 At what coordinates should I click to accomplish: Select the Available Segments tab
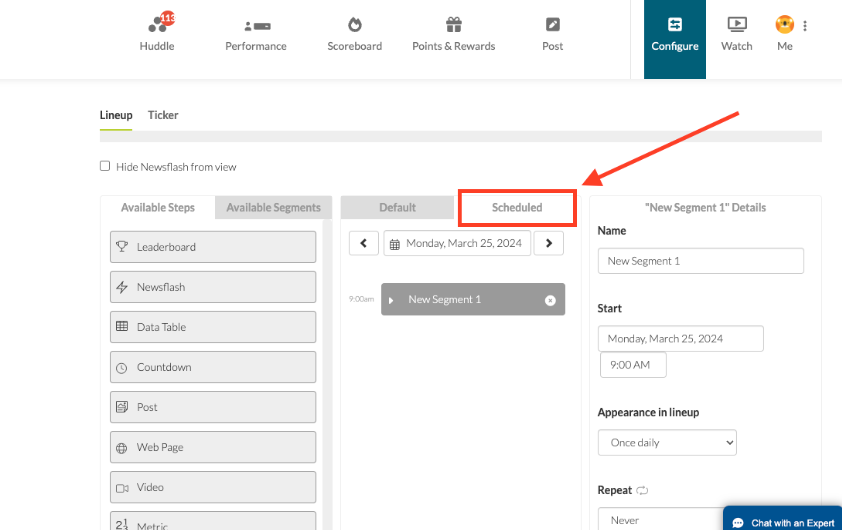(273, 207)
